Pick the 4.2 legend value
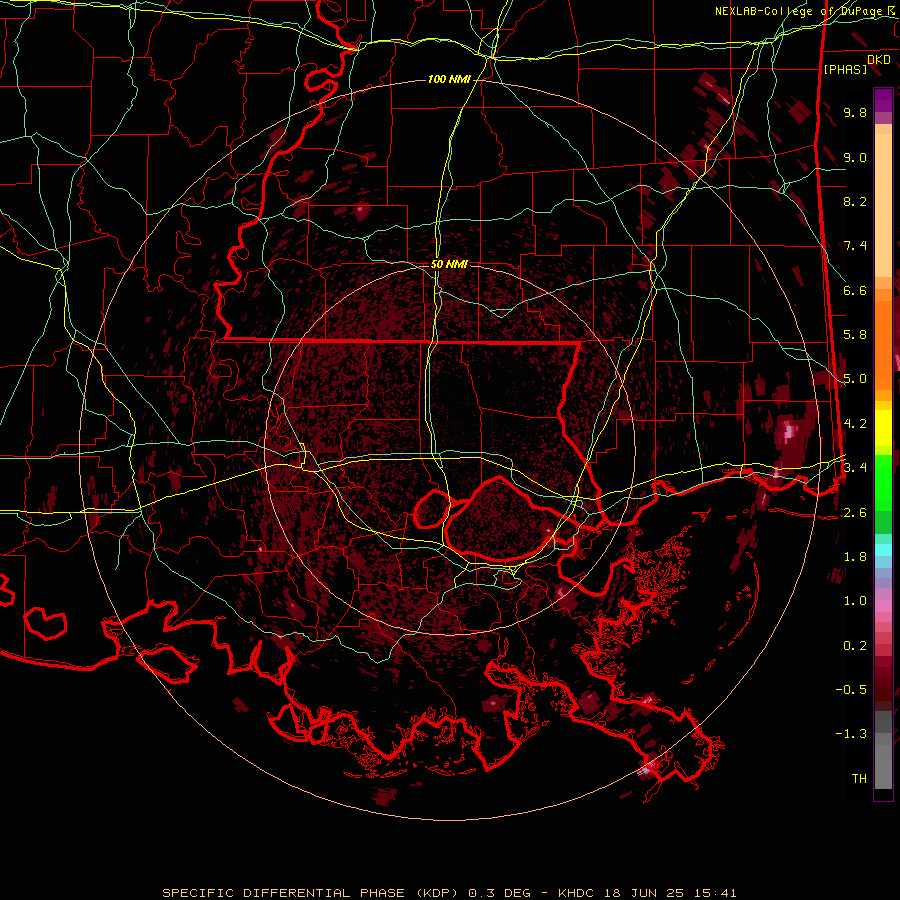This screenshot has width=900, height=900. coord(855,424)
